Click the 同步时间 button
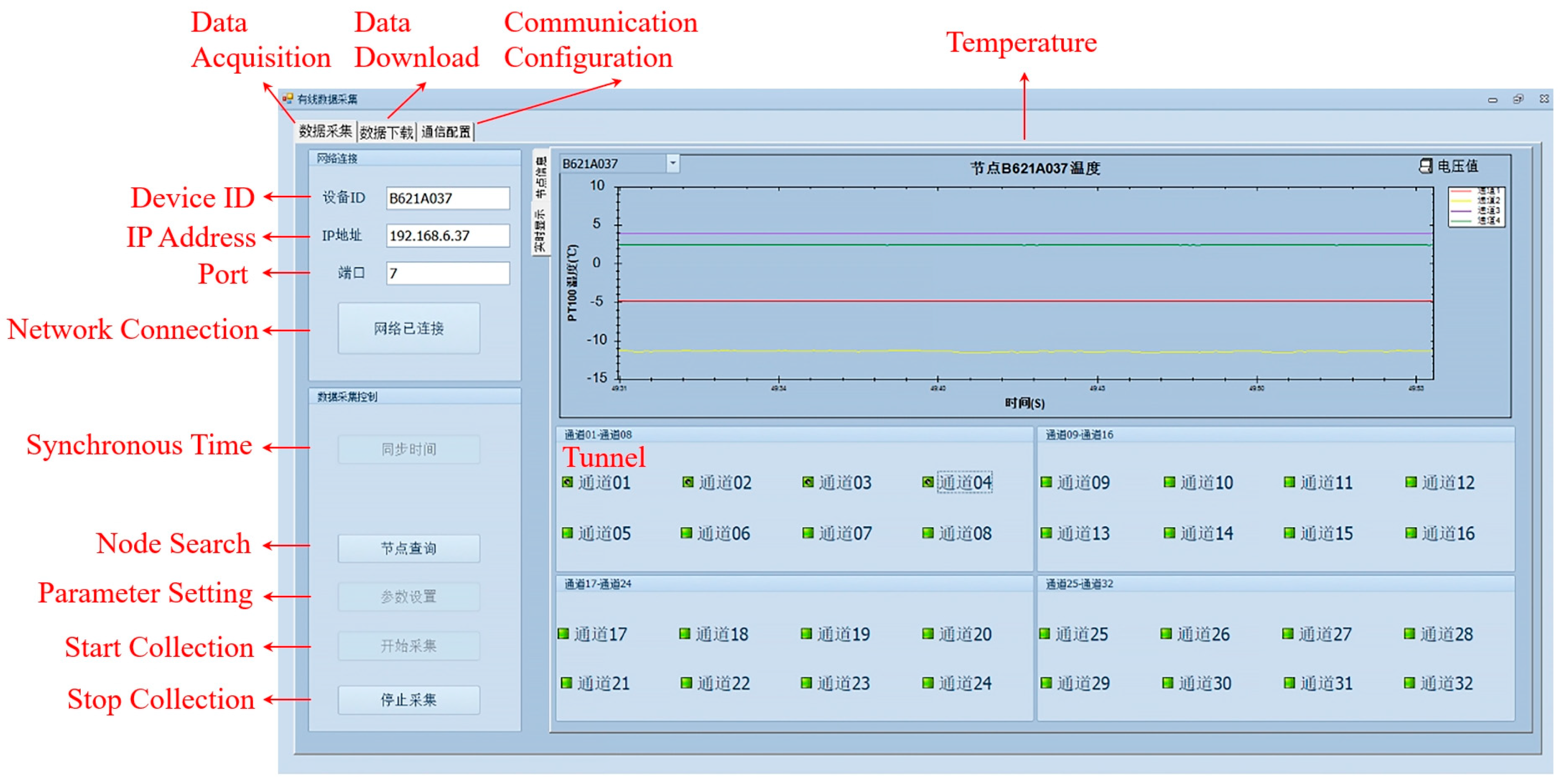 [x=409, y=450]
